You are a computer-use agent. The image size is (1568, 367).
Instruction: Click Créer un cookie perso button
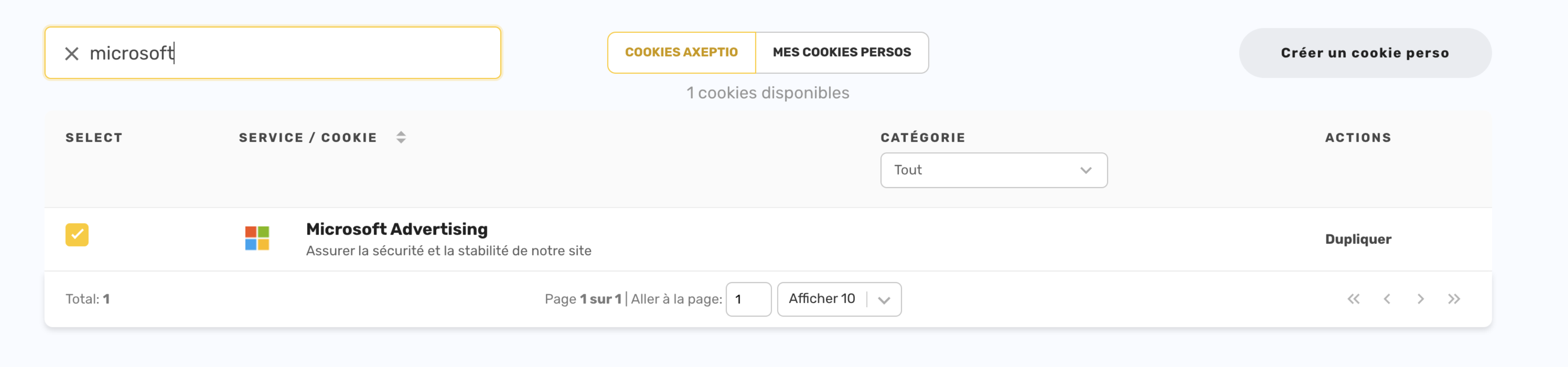[1365, 53]
